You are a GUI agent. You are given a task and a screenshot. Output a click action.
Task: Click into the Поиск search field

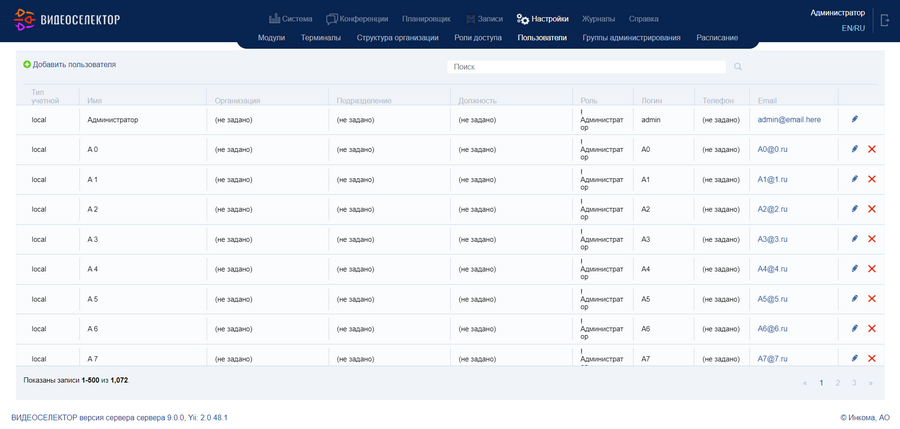click(587, 67)
